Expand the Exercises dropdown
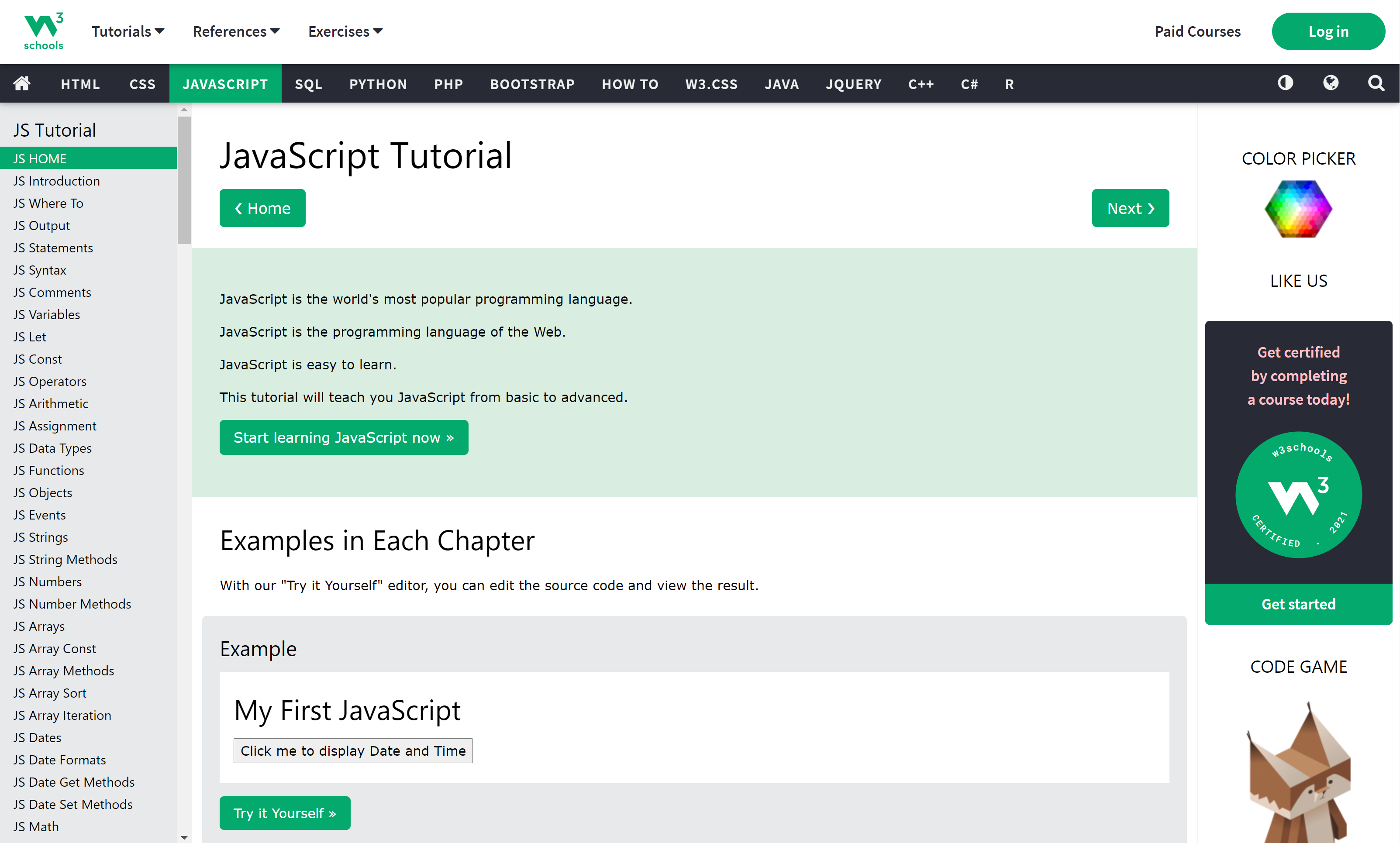Viewport: 1400px width, 843px height. pos(345,31)
